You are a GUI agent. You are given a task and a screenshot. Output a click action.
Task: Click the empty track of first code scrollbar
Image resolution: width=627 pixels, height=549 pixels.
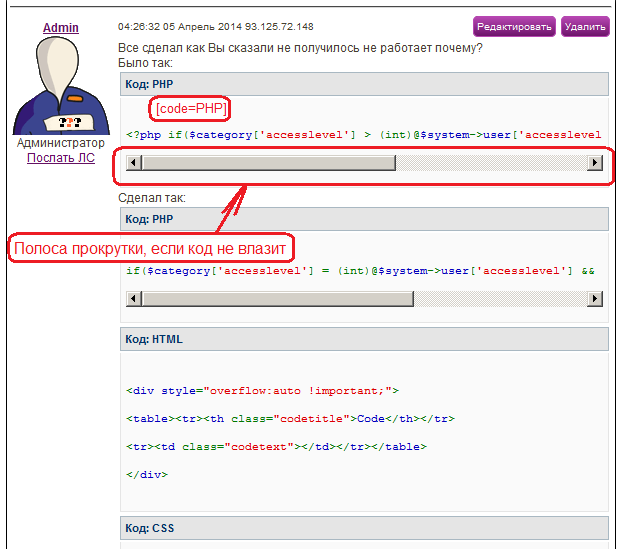click(x=491, y=163)
